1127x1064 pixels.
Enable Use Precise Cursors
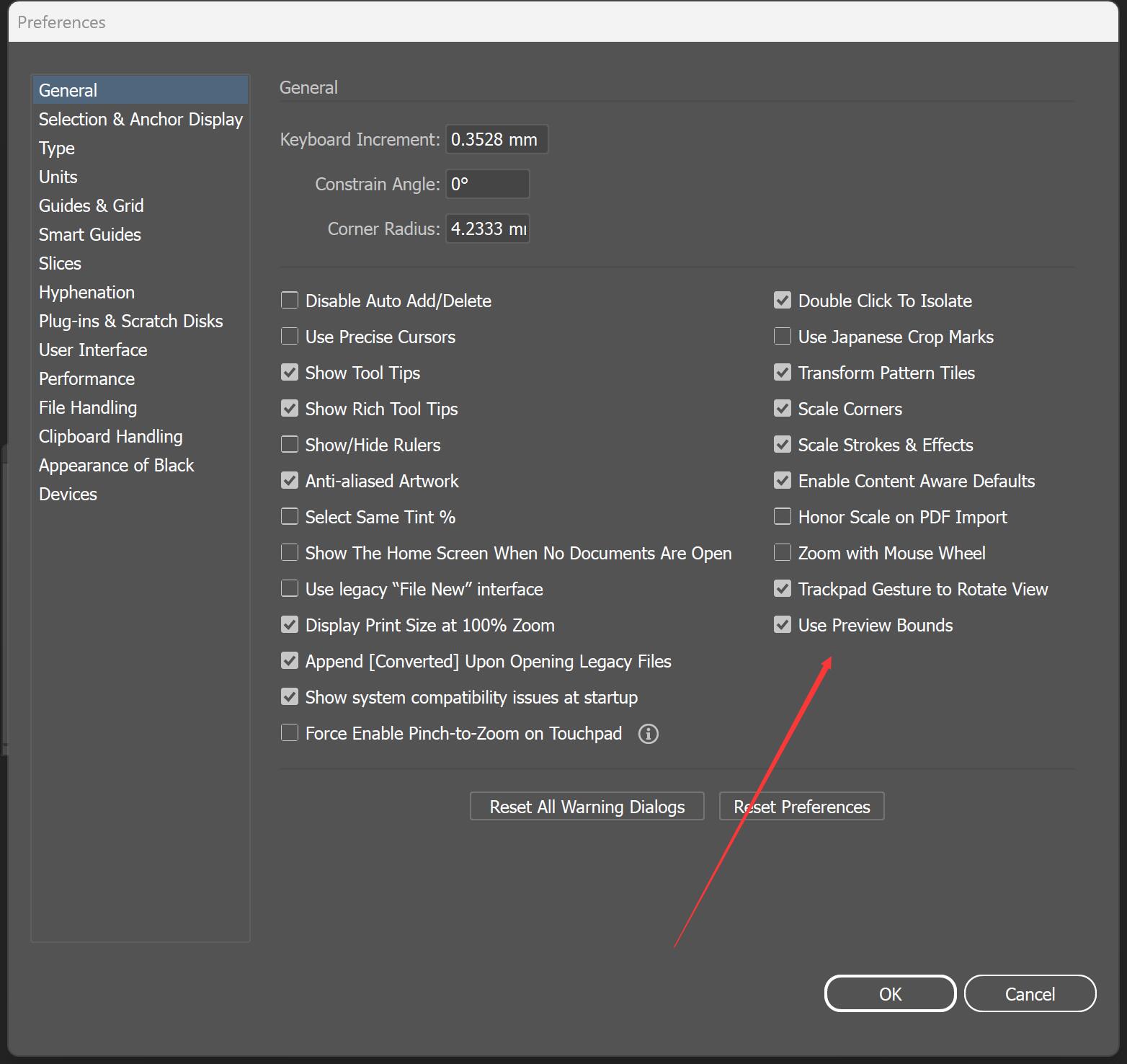pyautogui.click(x=289, y=336)
